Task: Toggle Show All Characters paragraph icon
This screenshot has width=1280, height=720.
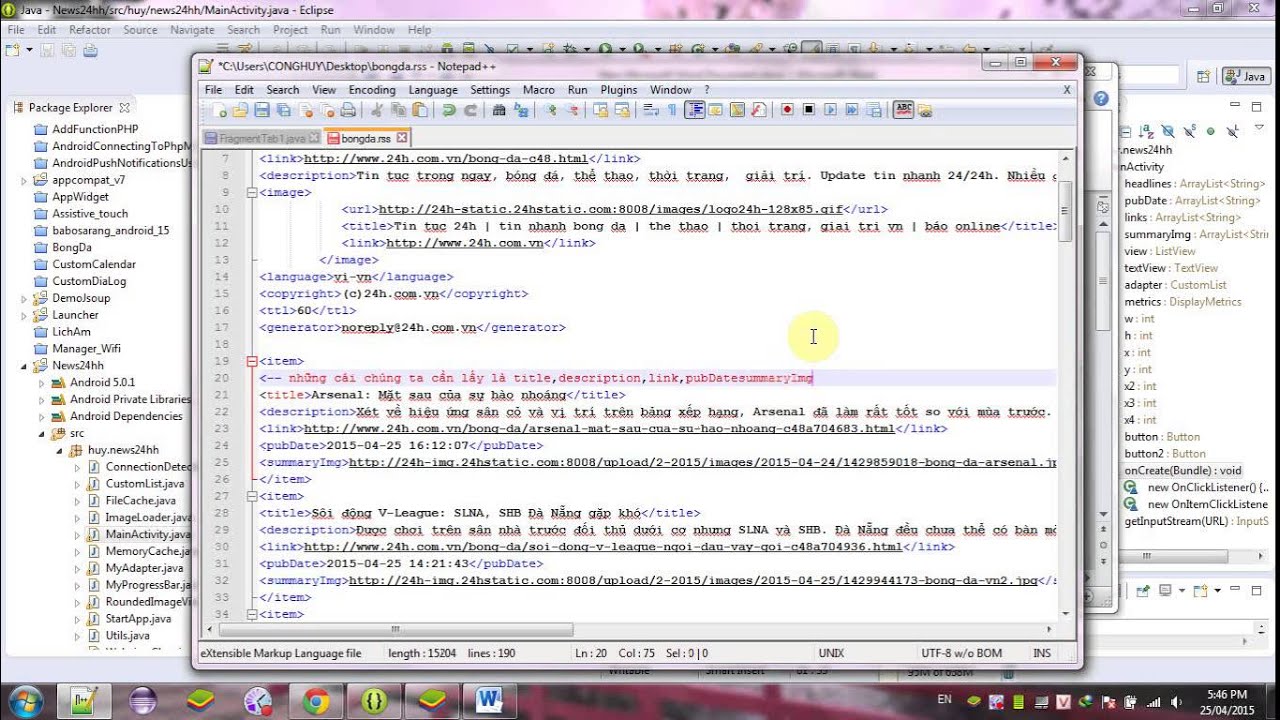Action: click(x=672, y=110)
